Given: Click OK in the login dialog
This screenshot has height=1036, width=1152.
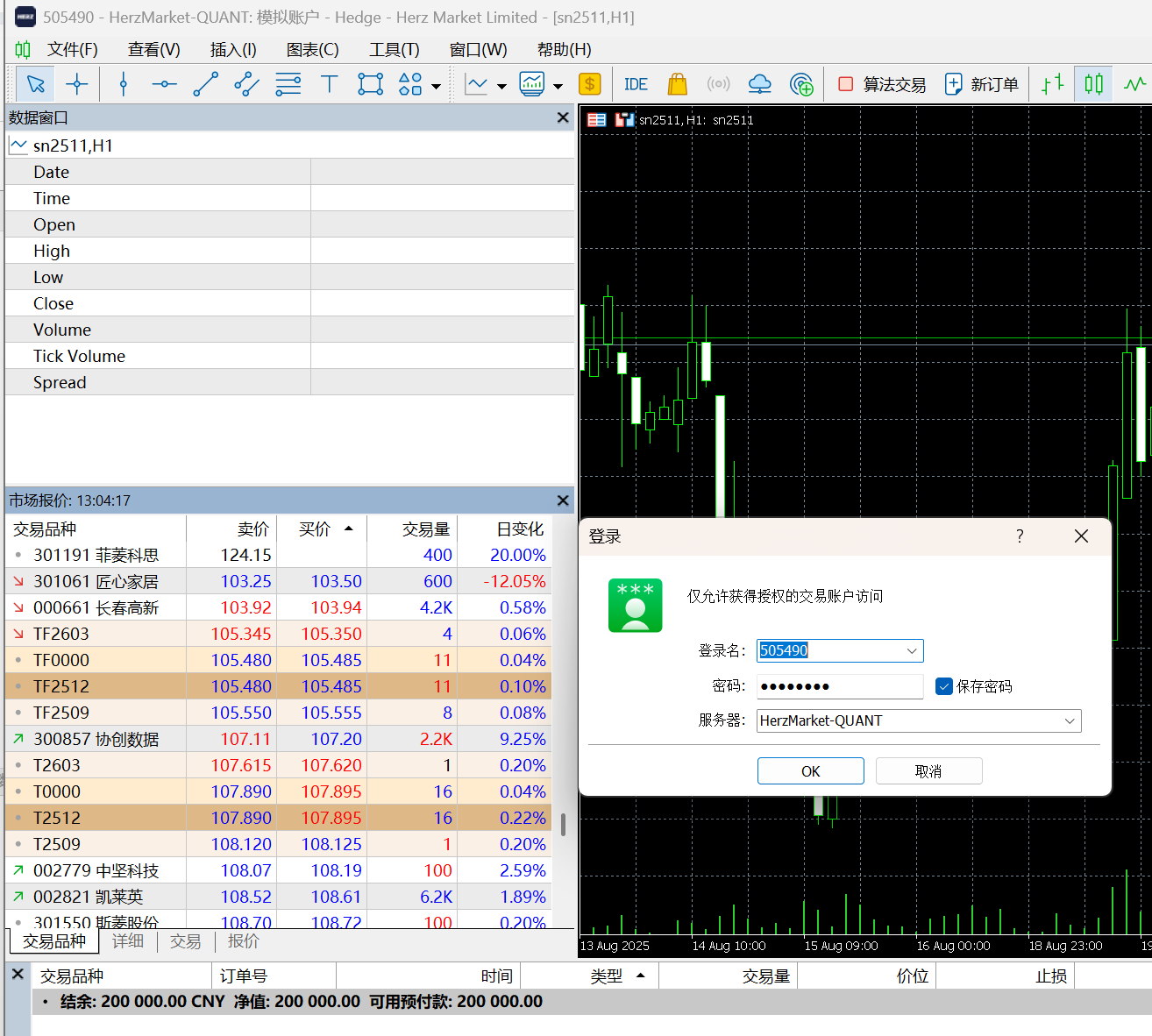Looking at the screenshot, I should [811, 771].
